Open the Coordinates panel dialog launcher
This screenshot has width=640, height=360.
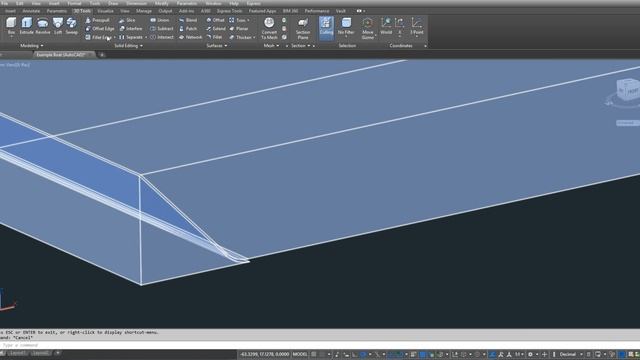click(425, 46)
